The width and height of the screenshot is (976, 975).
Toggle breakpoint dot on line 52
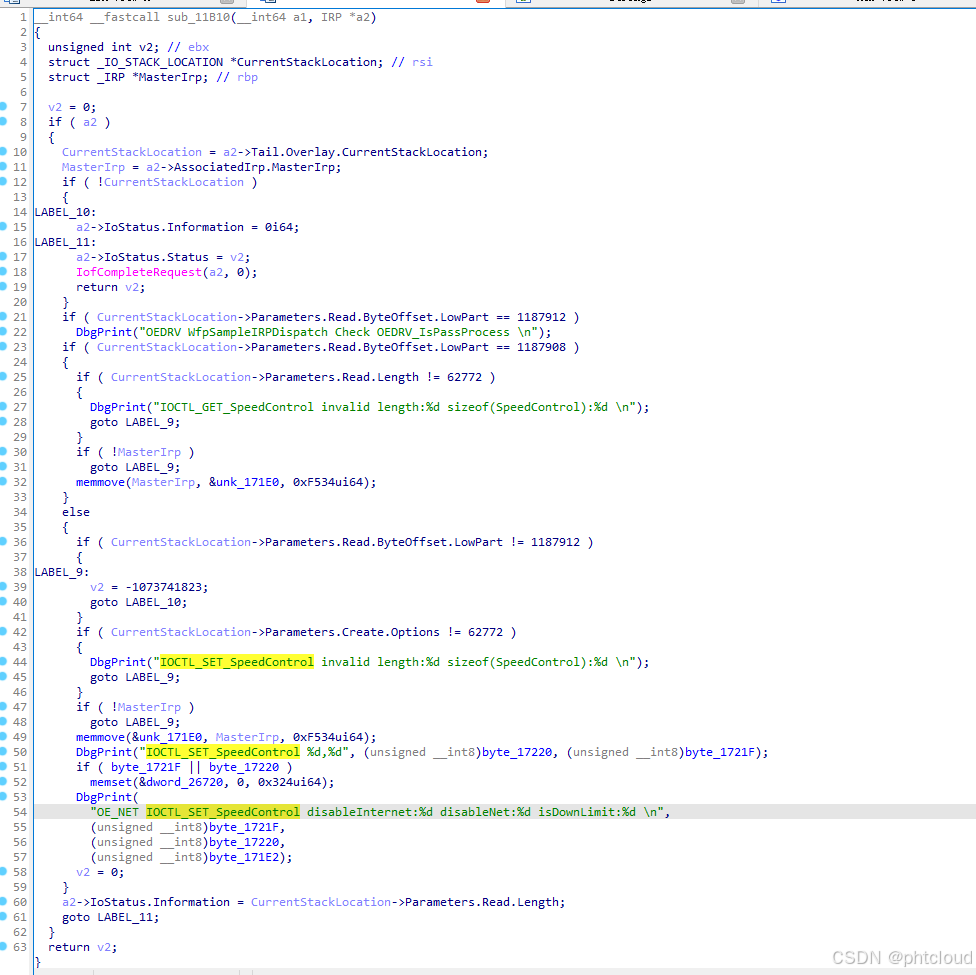coord(3,781)
